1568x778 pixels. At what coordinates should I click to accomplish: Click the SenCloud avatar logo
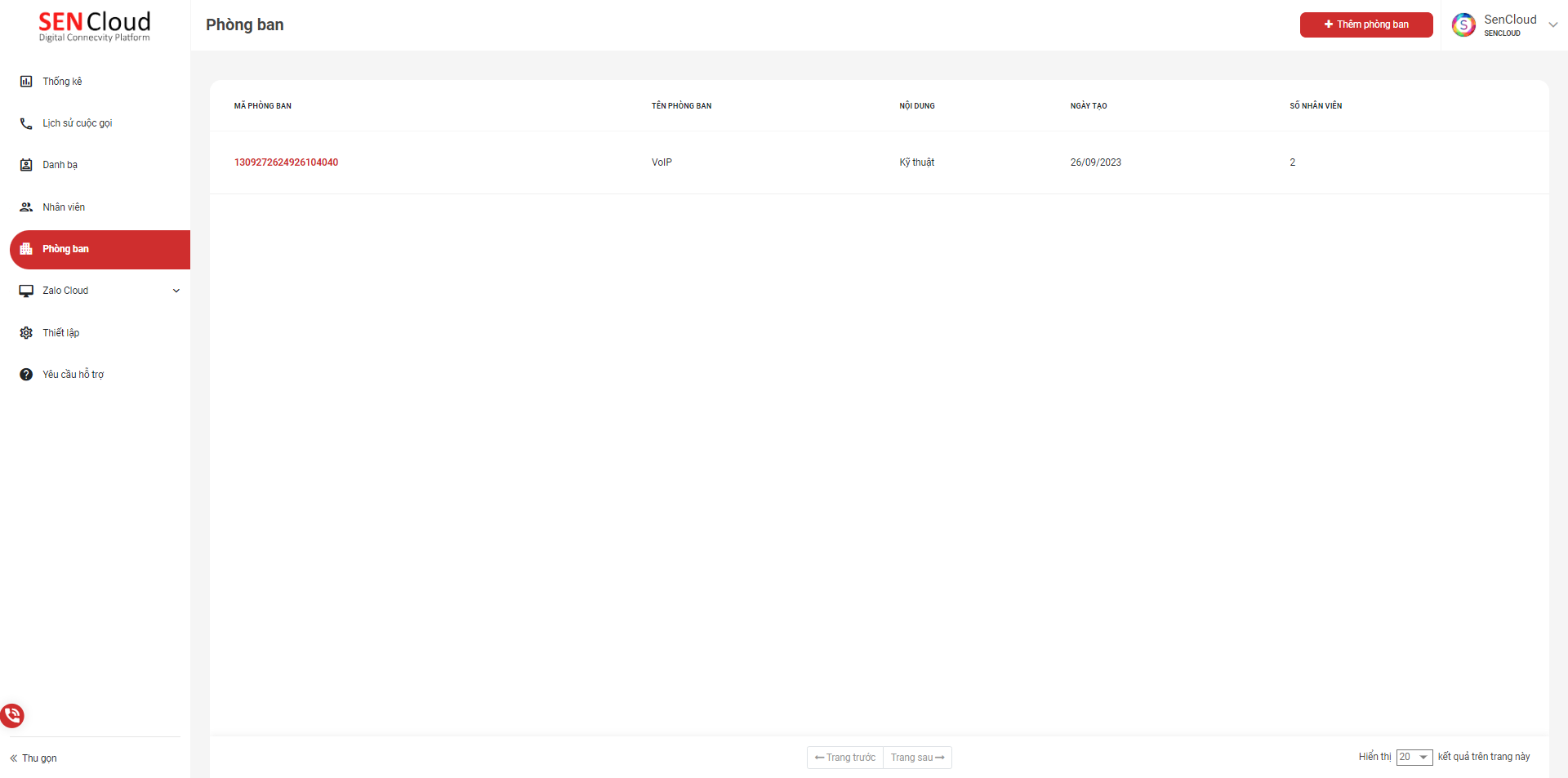[1463, 24]
